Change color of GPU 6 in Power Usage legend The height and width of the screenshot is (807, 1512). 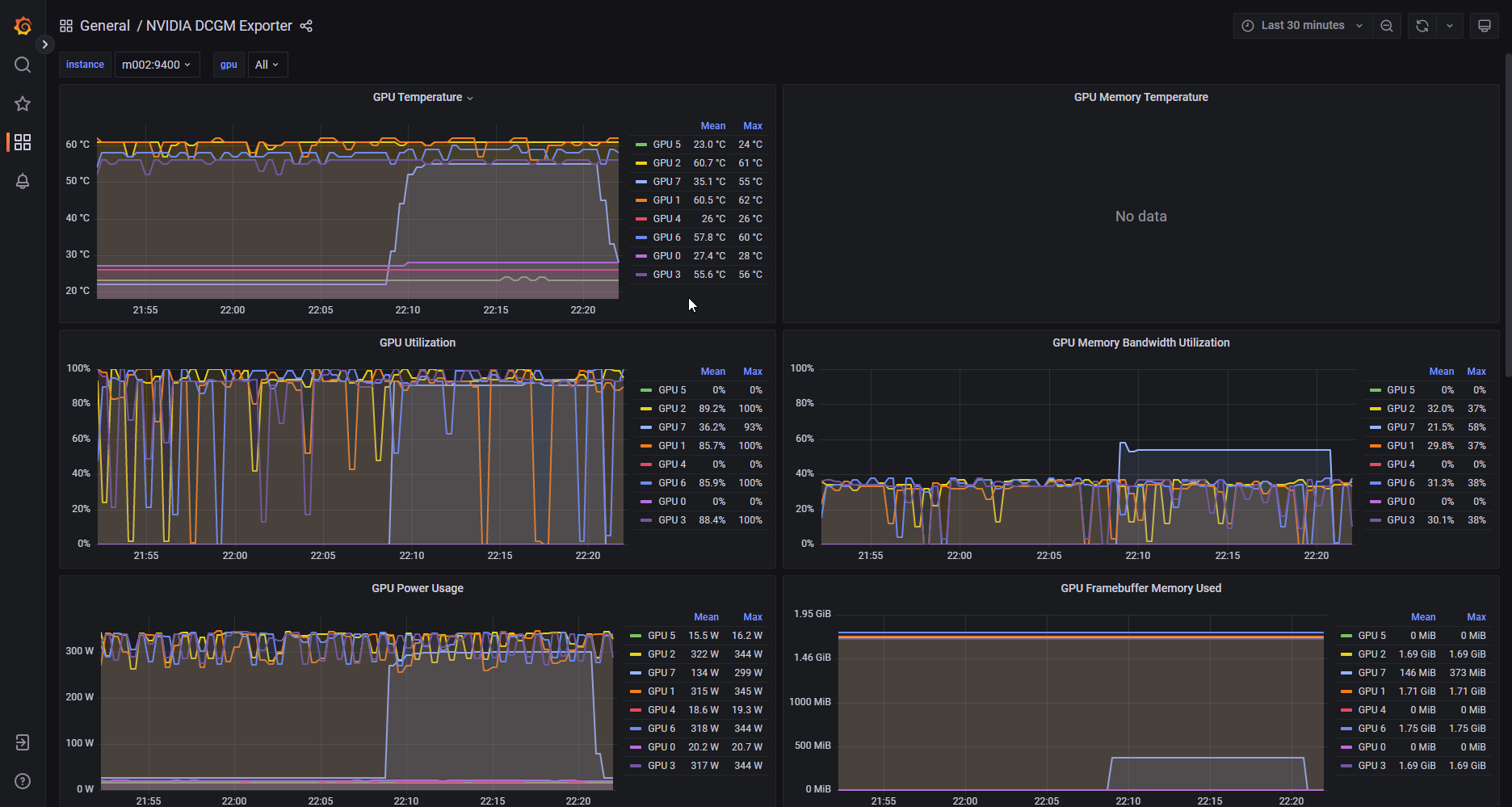(x=635, y=729)
